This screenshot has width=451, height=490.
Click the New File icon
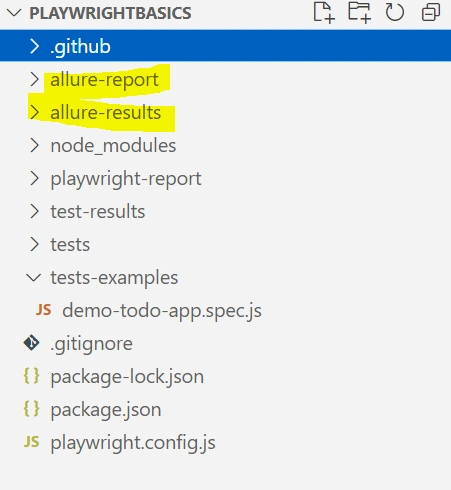pos(324,13)
